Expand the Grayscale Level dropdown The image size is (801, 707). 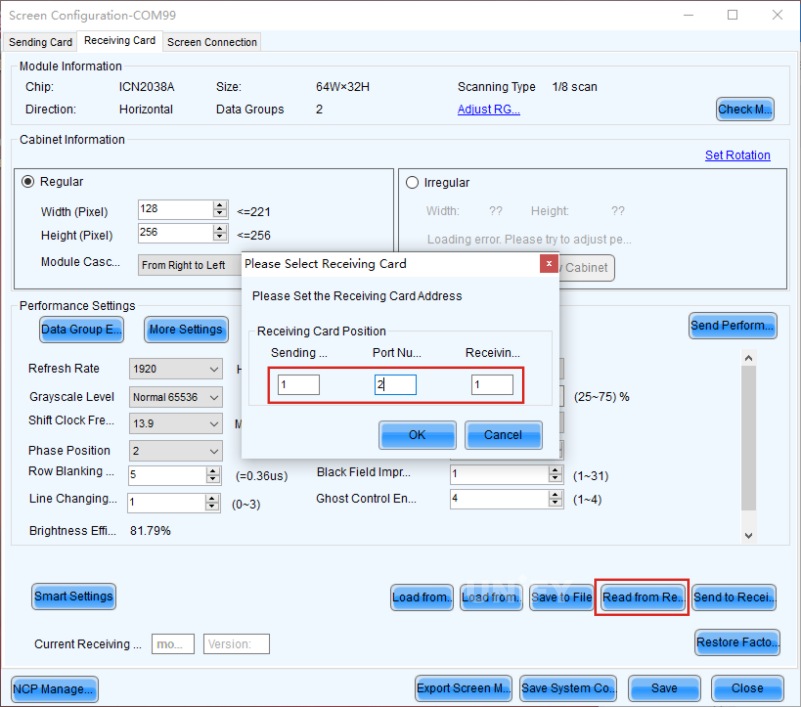(x=176, y=397)
